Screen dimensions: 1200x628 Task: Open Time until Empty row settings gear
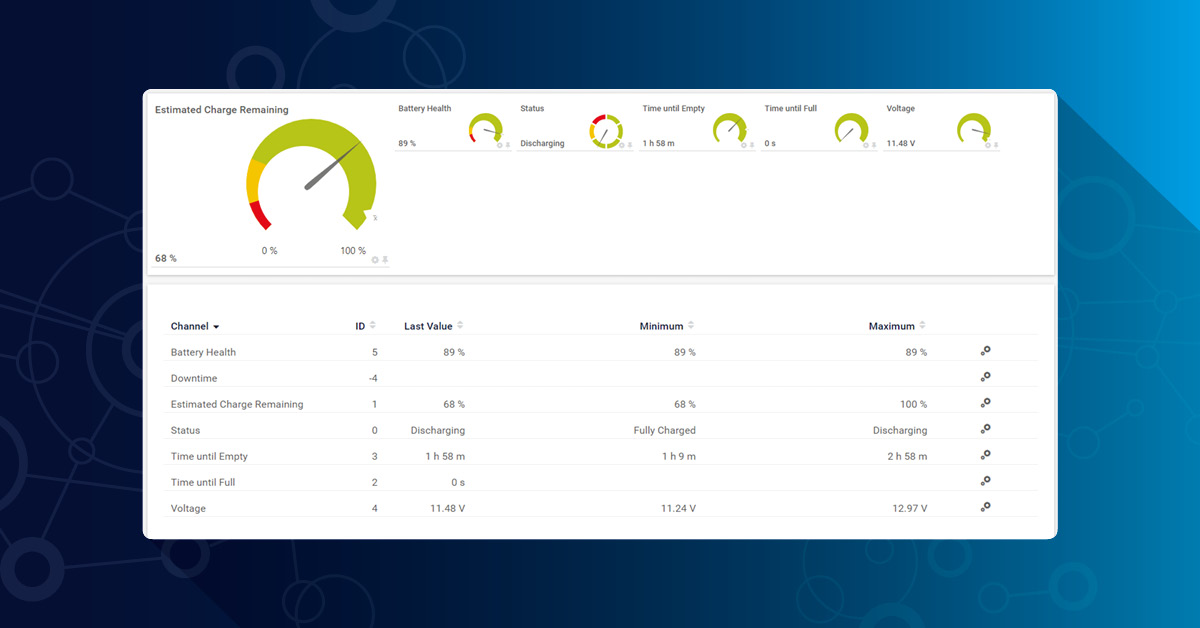(x=985, y=455)
